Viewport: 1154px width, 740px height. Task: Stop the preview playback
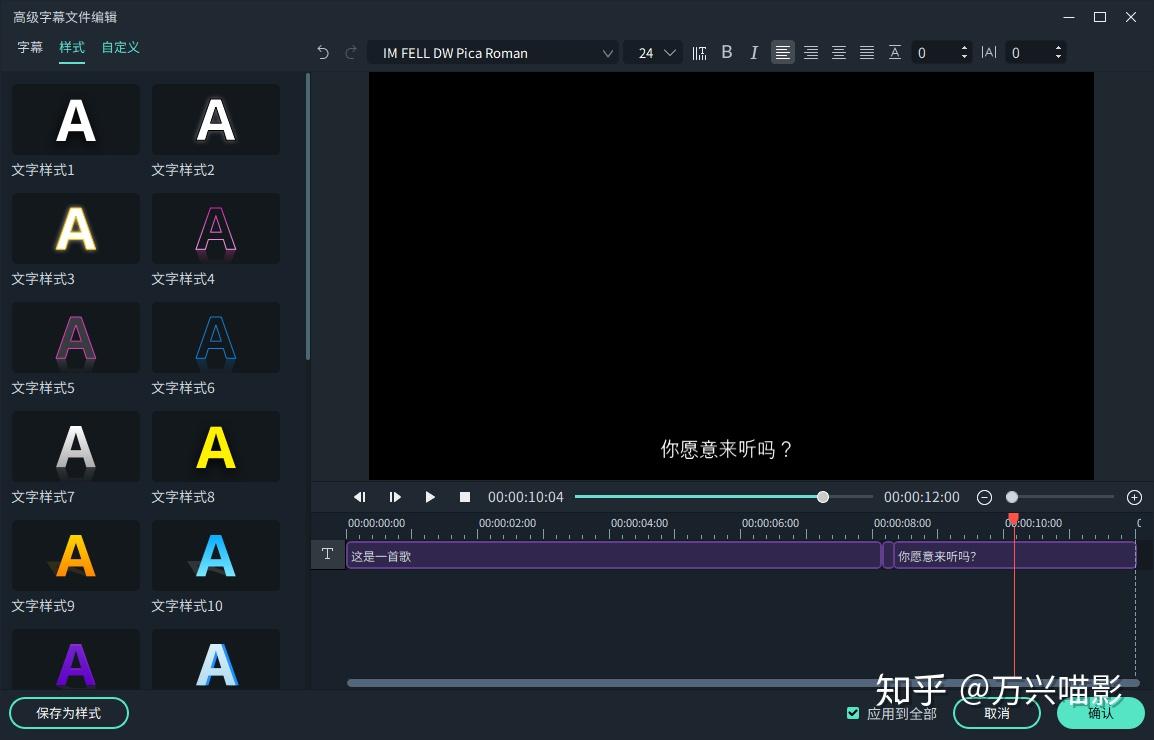(x=464, y=497)
